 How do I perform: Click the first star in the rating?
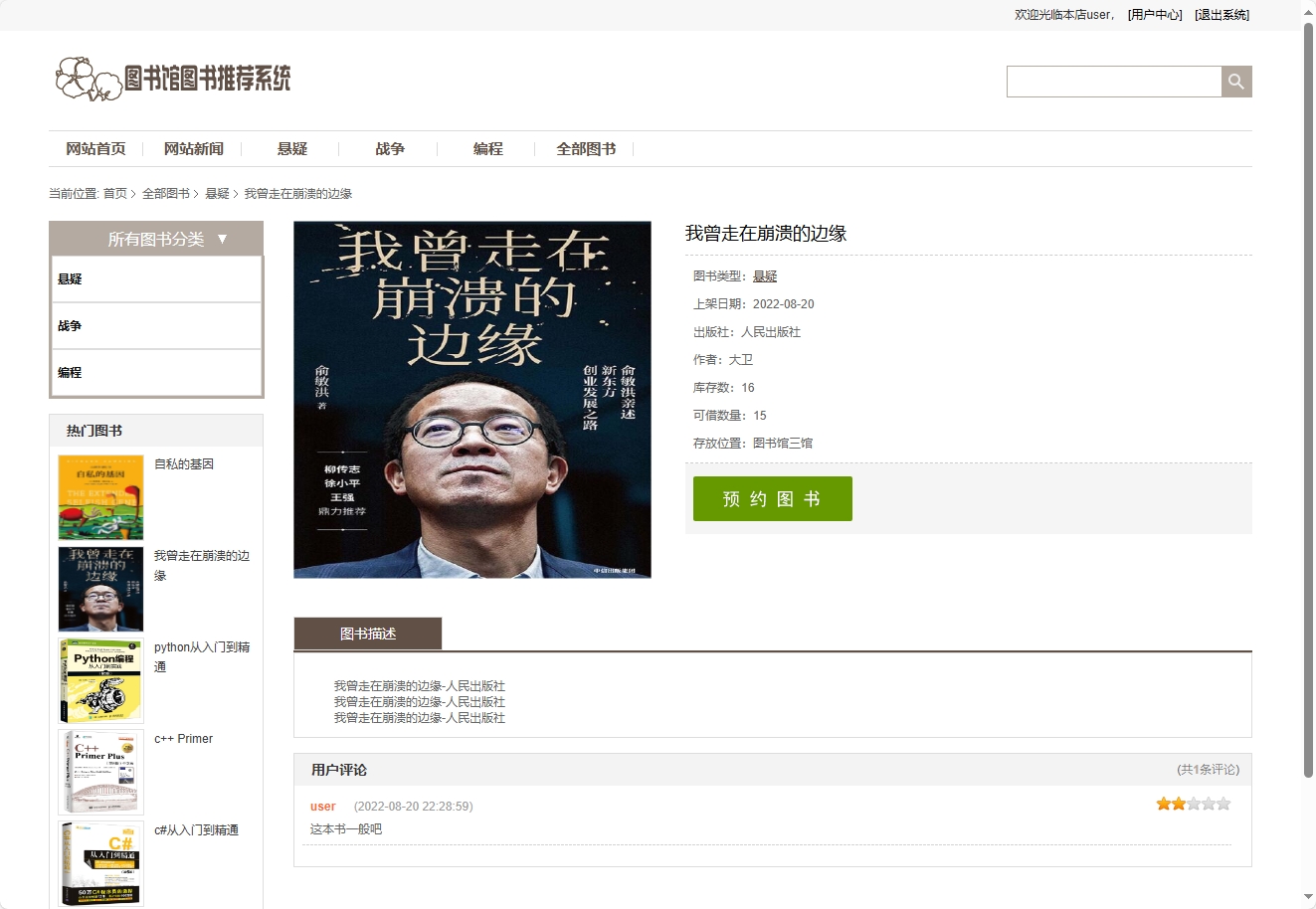(1162, 803)
